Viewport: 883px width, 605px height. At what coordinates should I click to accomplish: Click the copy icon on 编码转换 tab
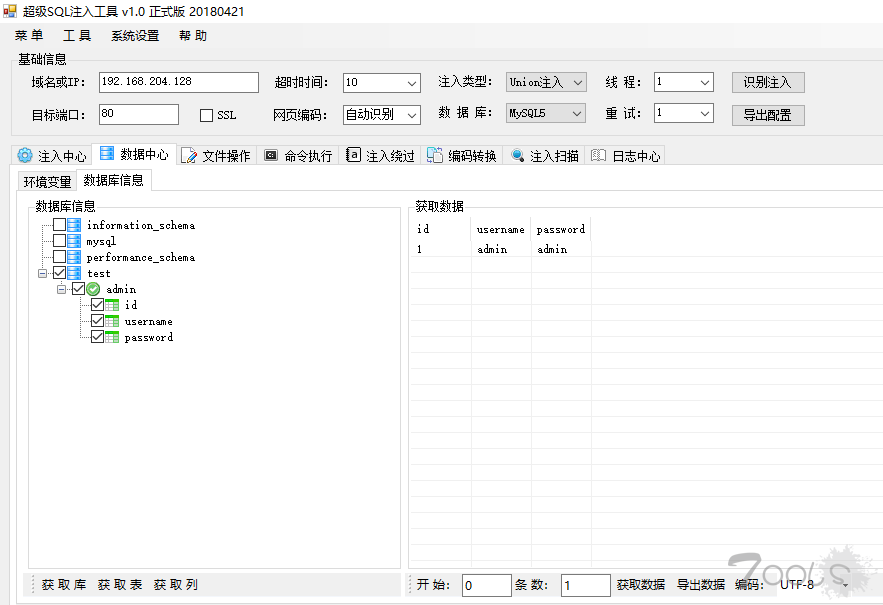click(x=435, y=155)
